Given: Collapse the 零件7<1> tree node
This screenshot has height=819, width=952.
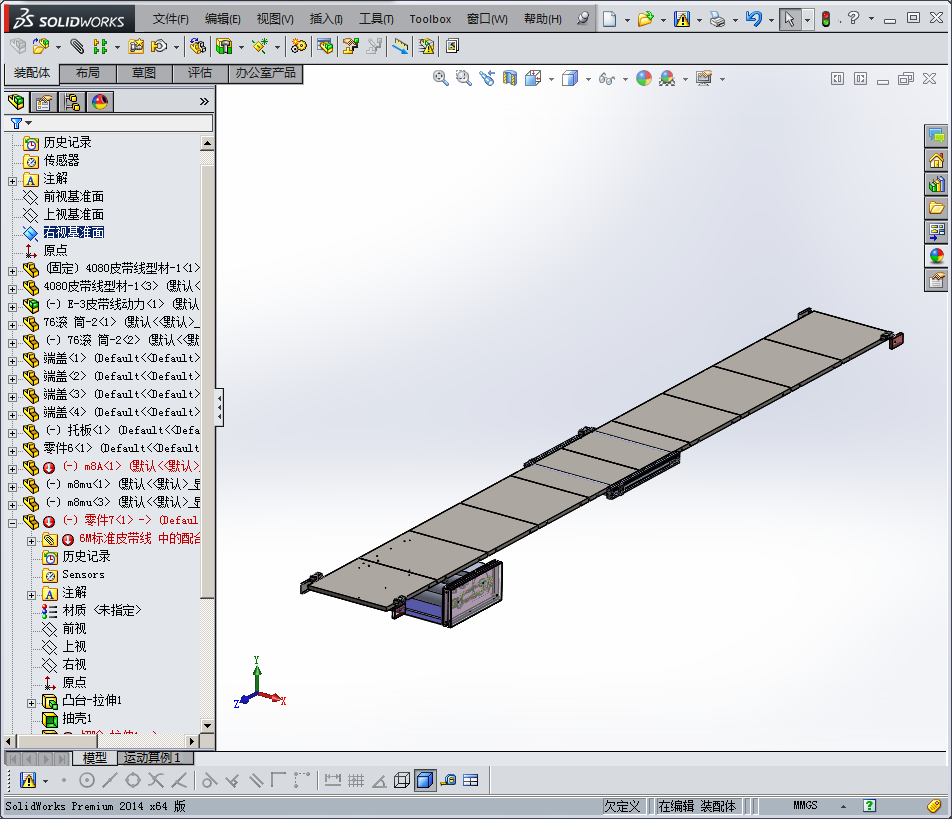Looking at the screenshot, I should [12, 523].
